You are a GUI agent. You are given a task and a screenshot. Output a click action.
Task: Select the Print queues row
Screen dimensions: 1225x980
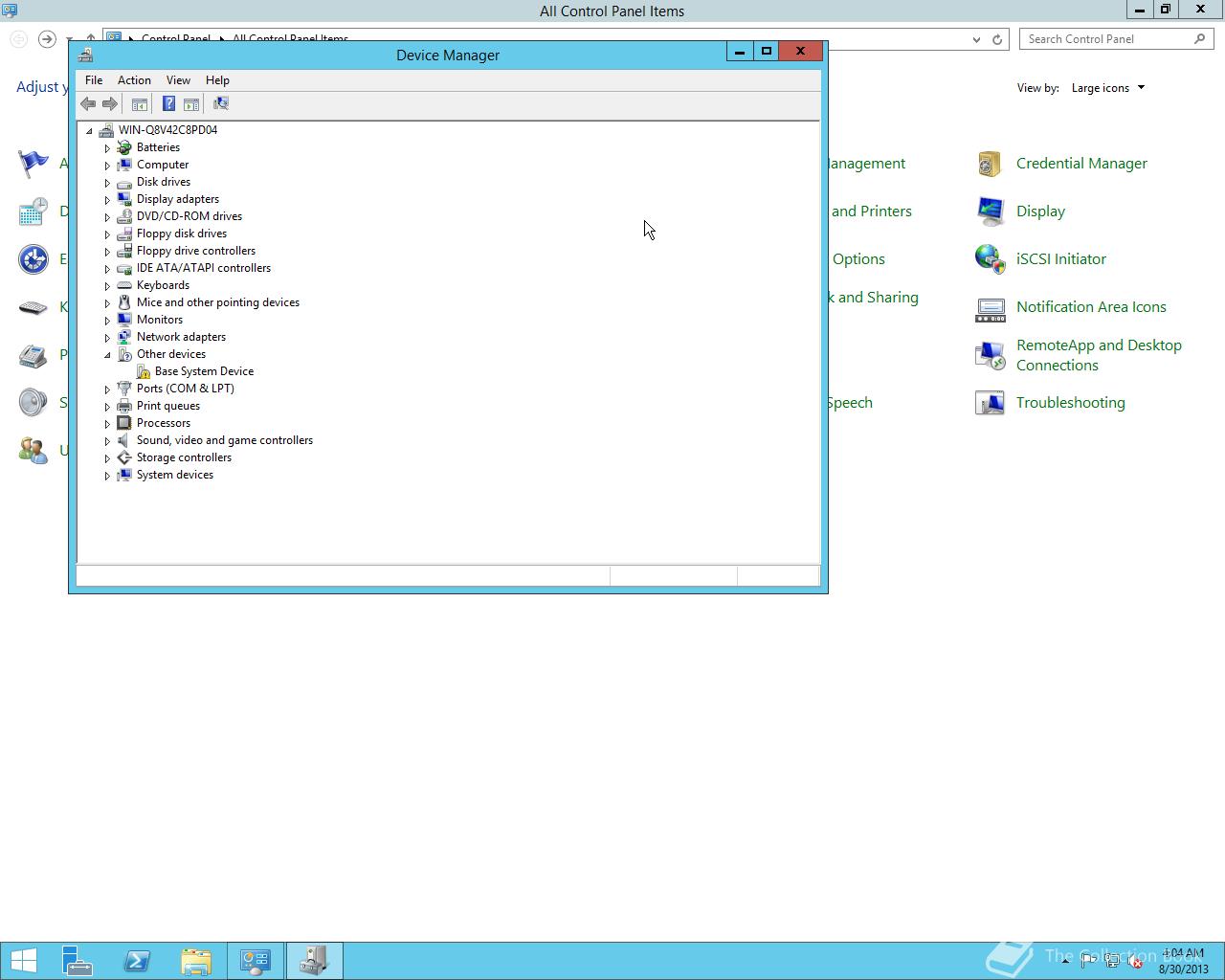(x=168, y=406)
